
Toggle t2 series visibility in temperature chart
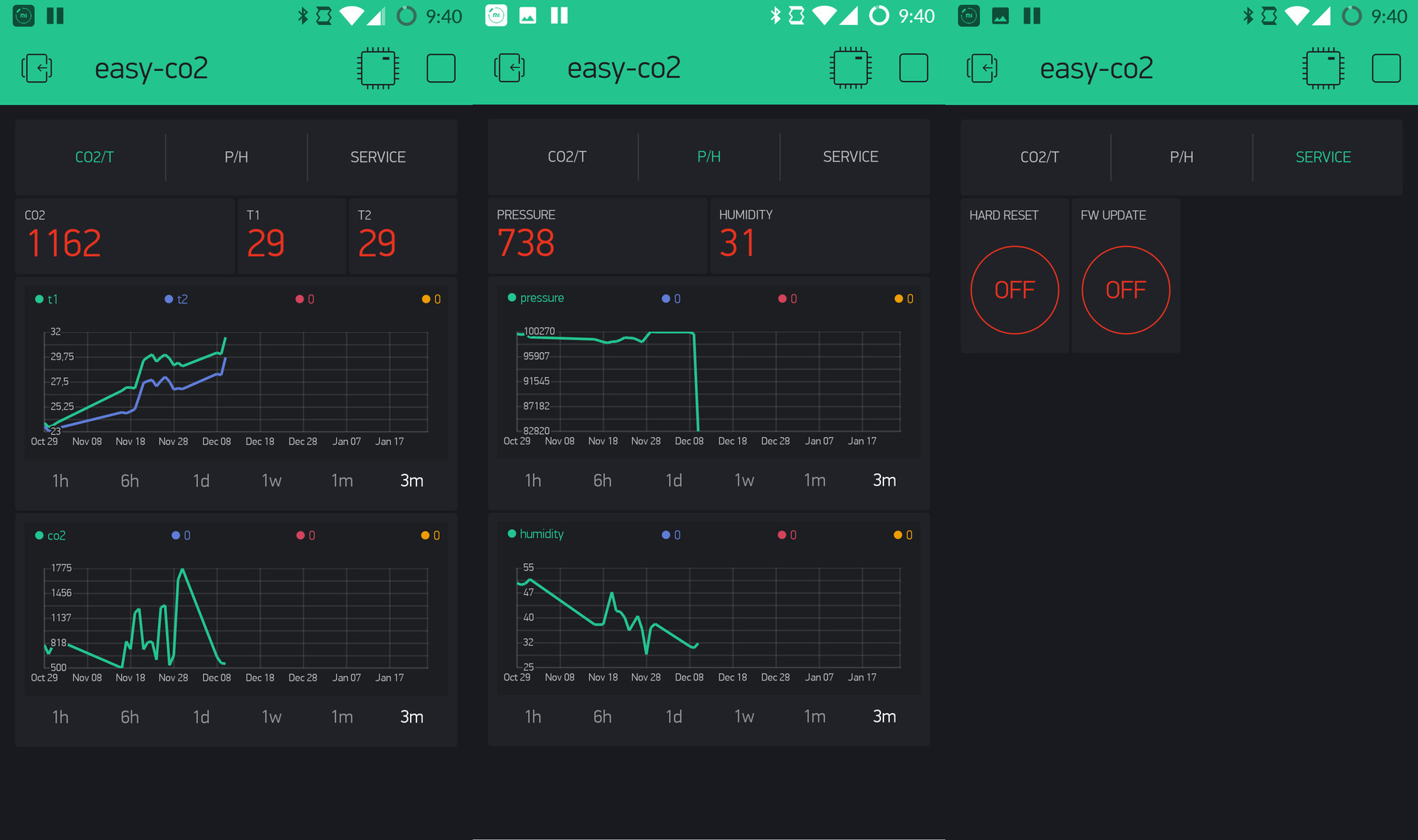177,299
